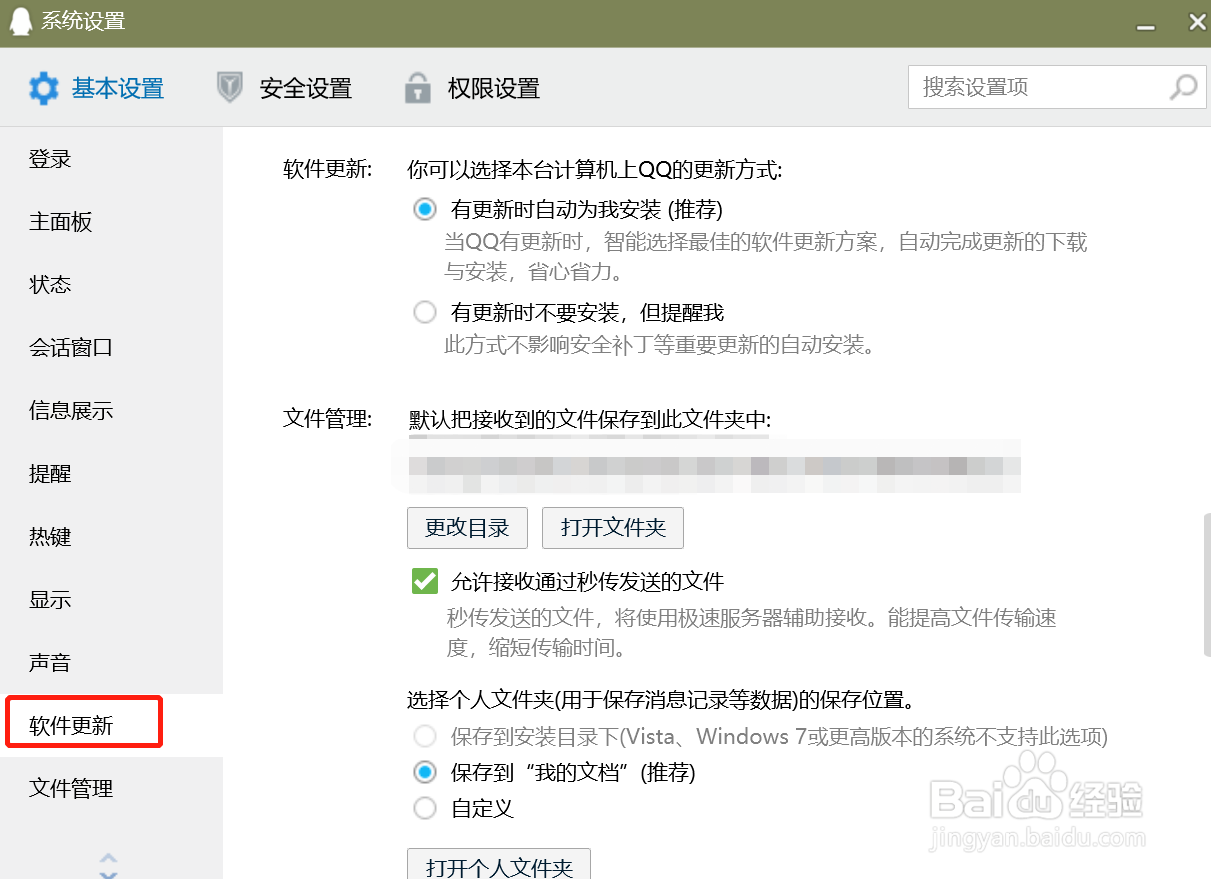The image size is (1211, 879).
Task: Click the gear icon beside 基本设置
Action: click(44, 88)
